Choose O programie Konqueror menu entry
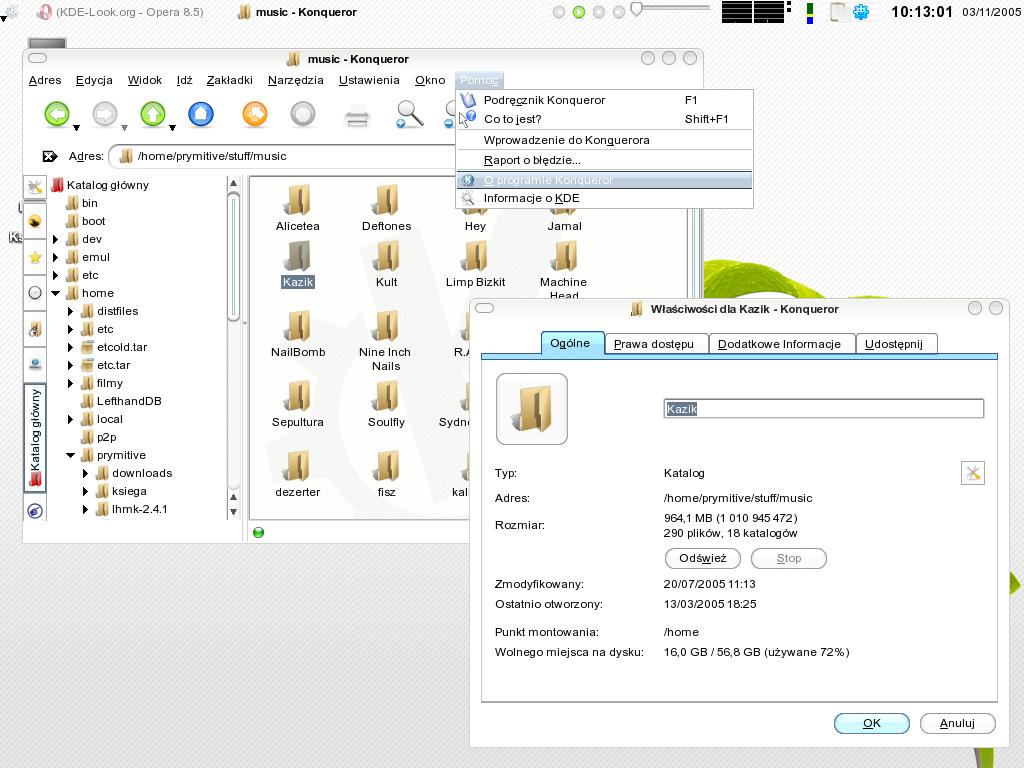The width and height of the screenshot is (1024, 768). 605,180
